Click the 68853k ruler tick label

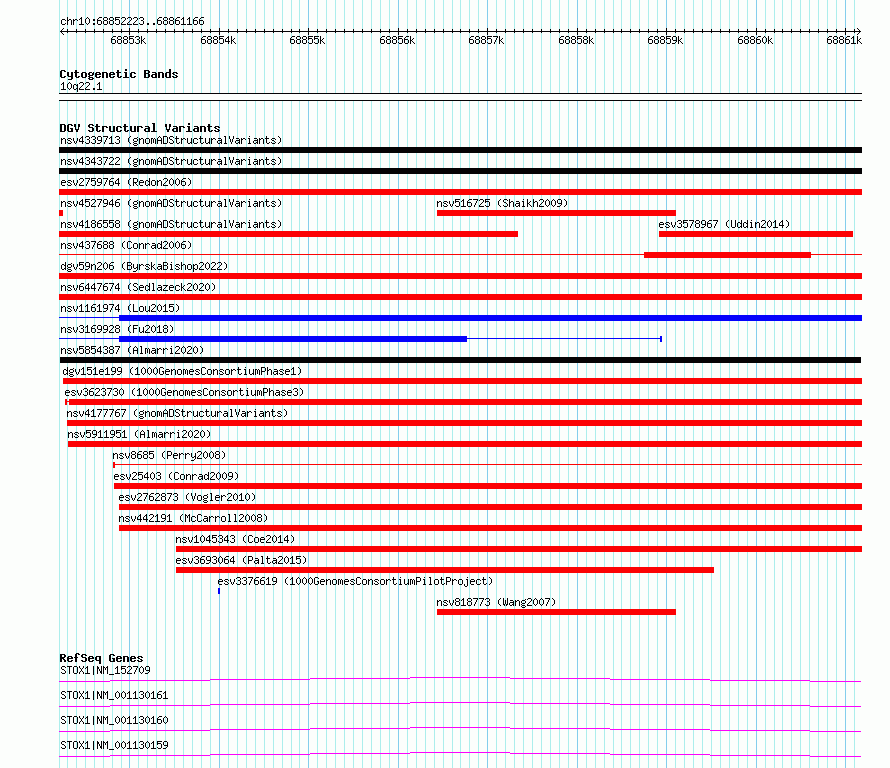[x=128, y=40]
